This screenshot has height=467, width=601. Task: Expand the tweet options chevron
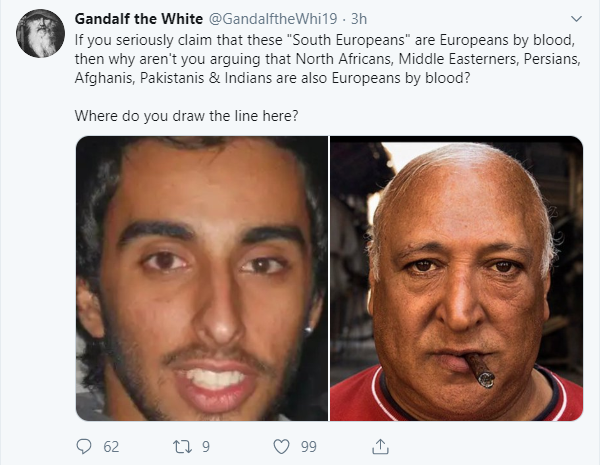[576, 19]
